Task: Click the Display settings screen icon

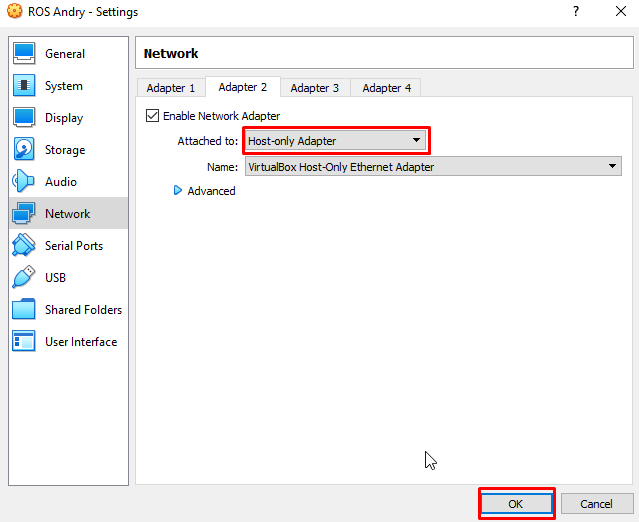Action: click(24, 118)
